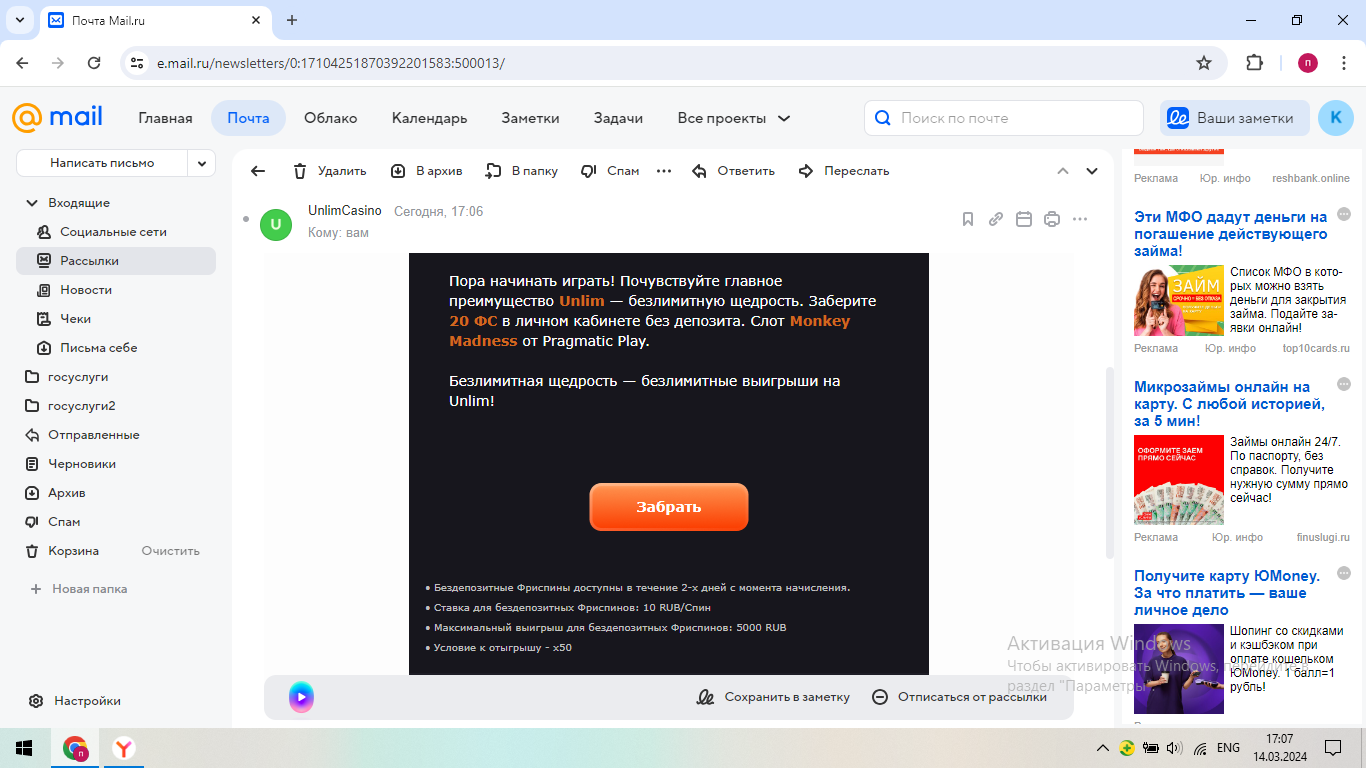Open Календарь in top navigation
The width and height of the screenshot is (1366, 768).
430,118
